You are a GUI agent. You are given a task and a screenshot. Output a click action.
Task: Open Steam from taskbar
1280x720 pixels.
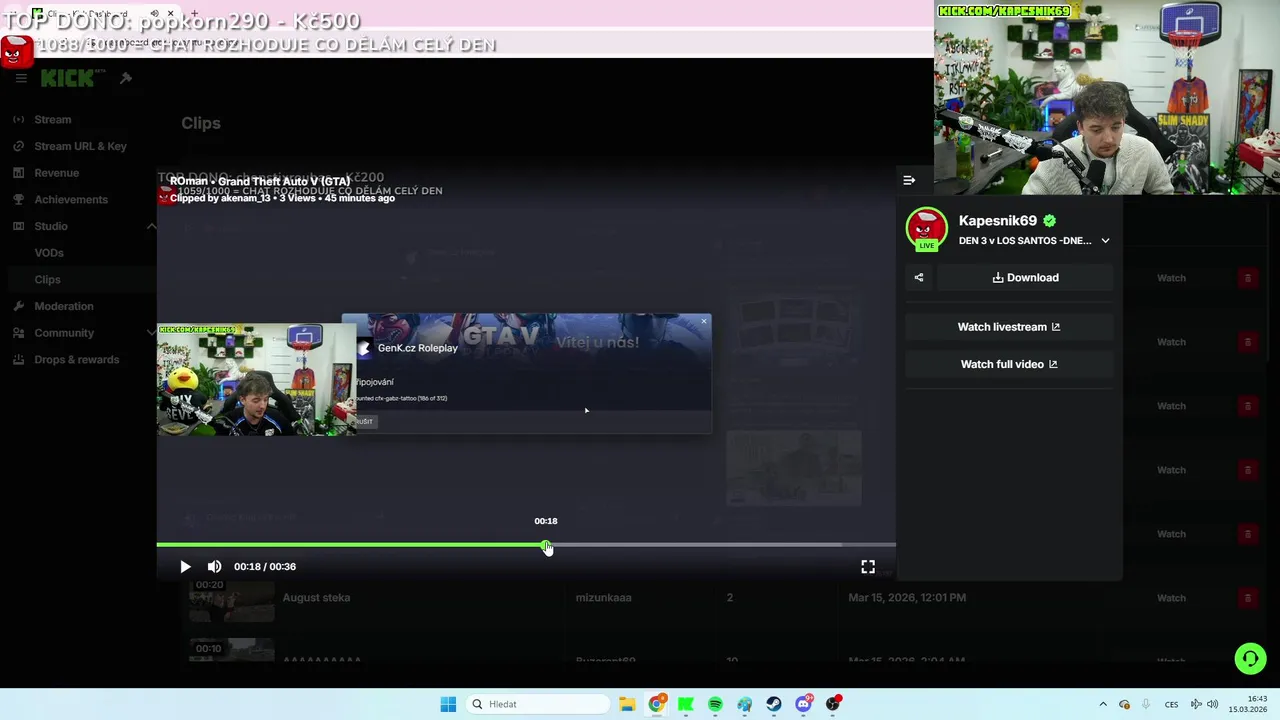coord(774,704)
